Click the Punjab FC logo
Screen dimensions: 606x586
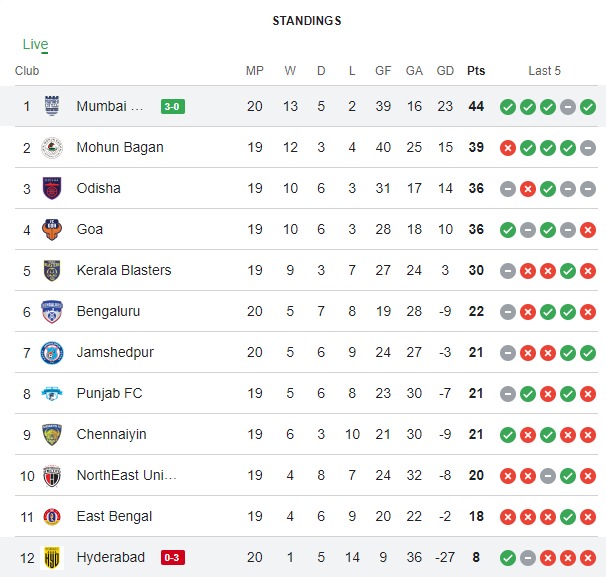click(x=51, y=393)
